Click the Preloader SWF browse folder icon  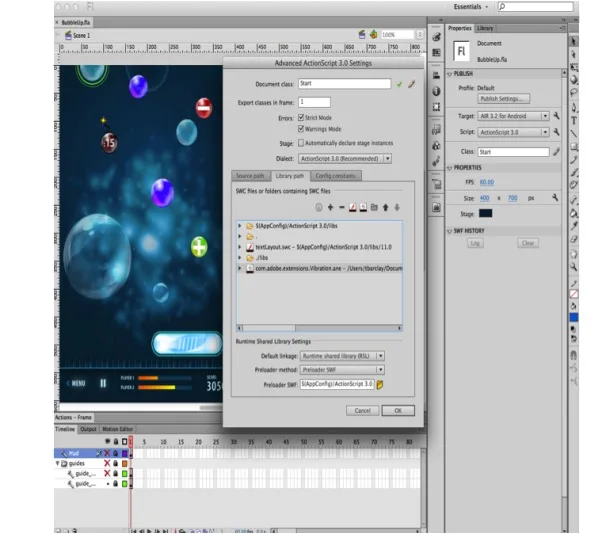click(380, 384)
